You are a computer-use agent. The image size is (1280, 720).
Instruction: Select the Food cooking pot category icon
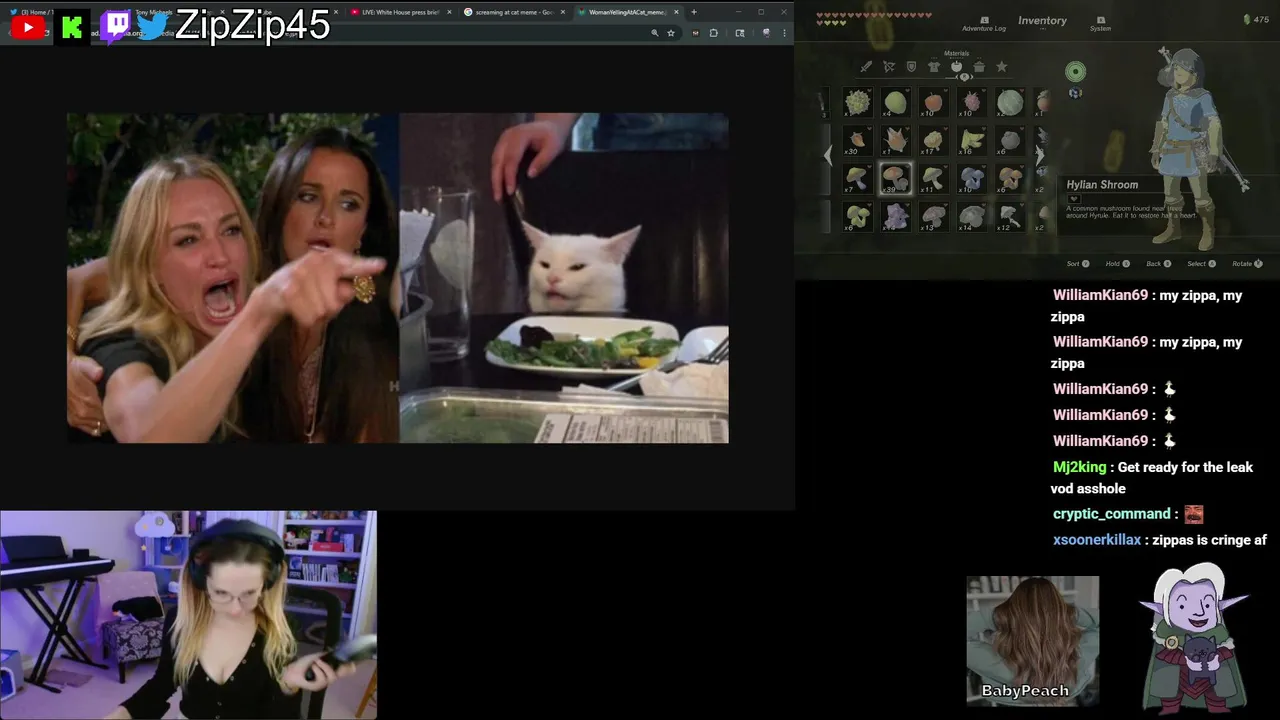pos(979,67)
